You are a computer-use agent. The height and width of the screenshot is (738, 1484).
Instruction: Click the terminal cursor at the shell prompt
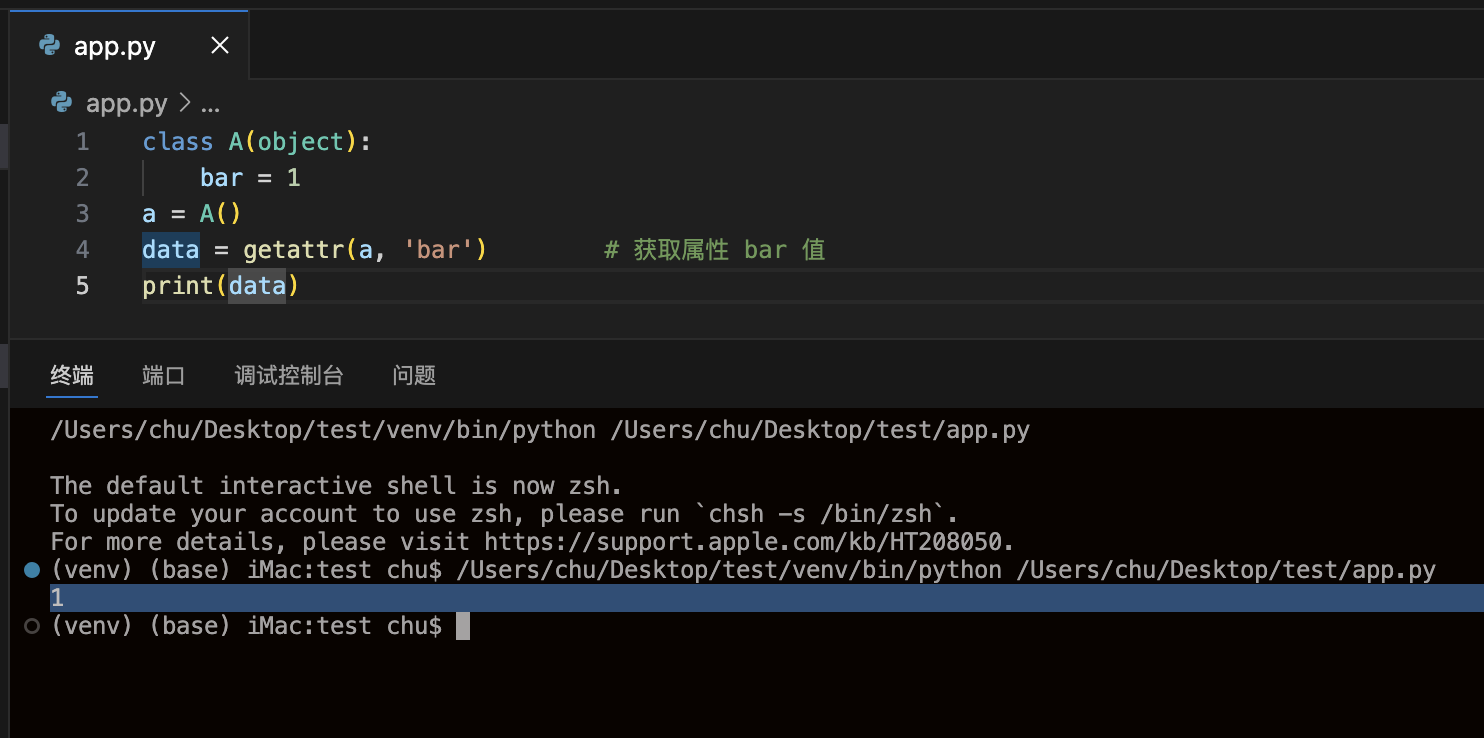pyautogui.click(x=461, y=625)
